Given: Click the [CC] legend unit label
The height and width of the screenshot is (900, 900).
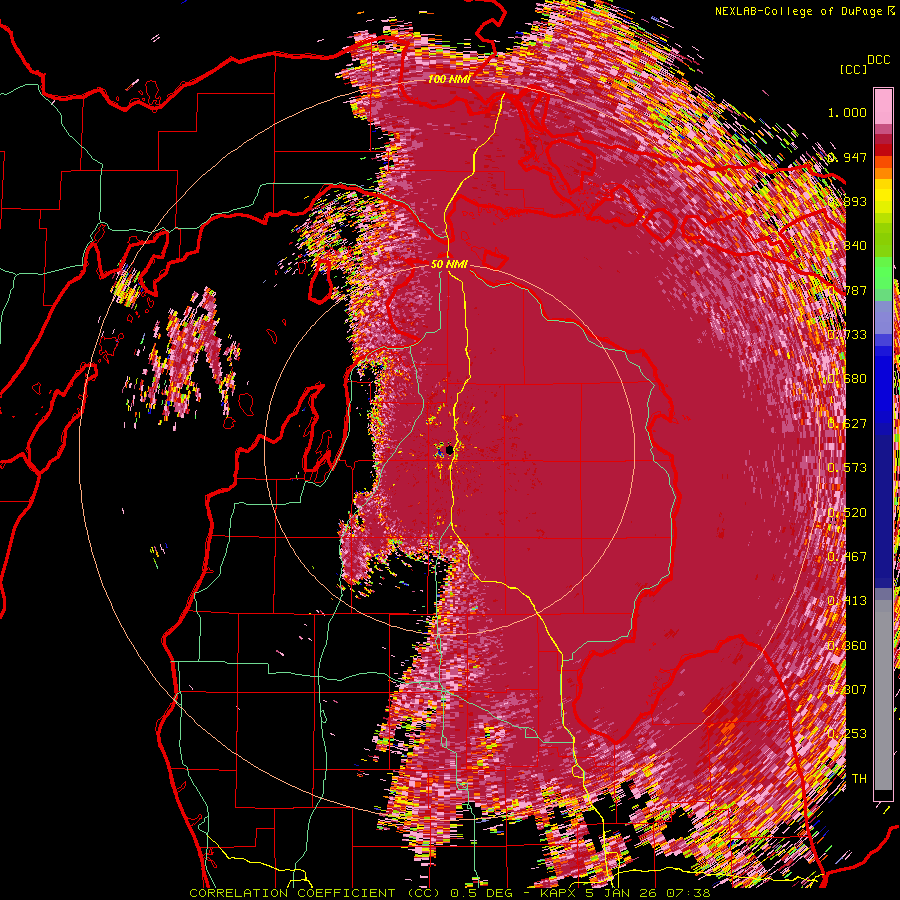Looking at the screenshot, I should (x=853, y=69).
